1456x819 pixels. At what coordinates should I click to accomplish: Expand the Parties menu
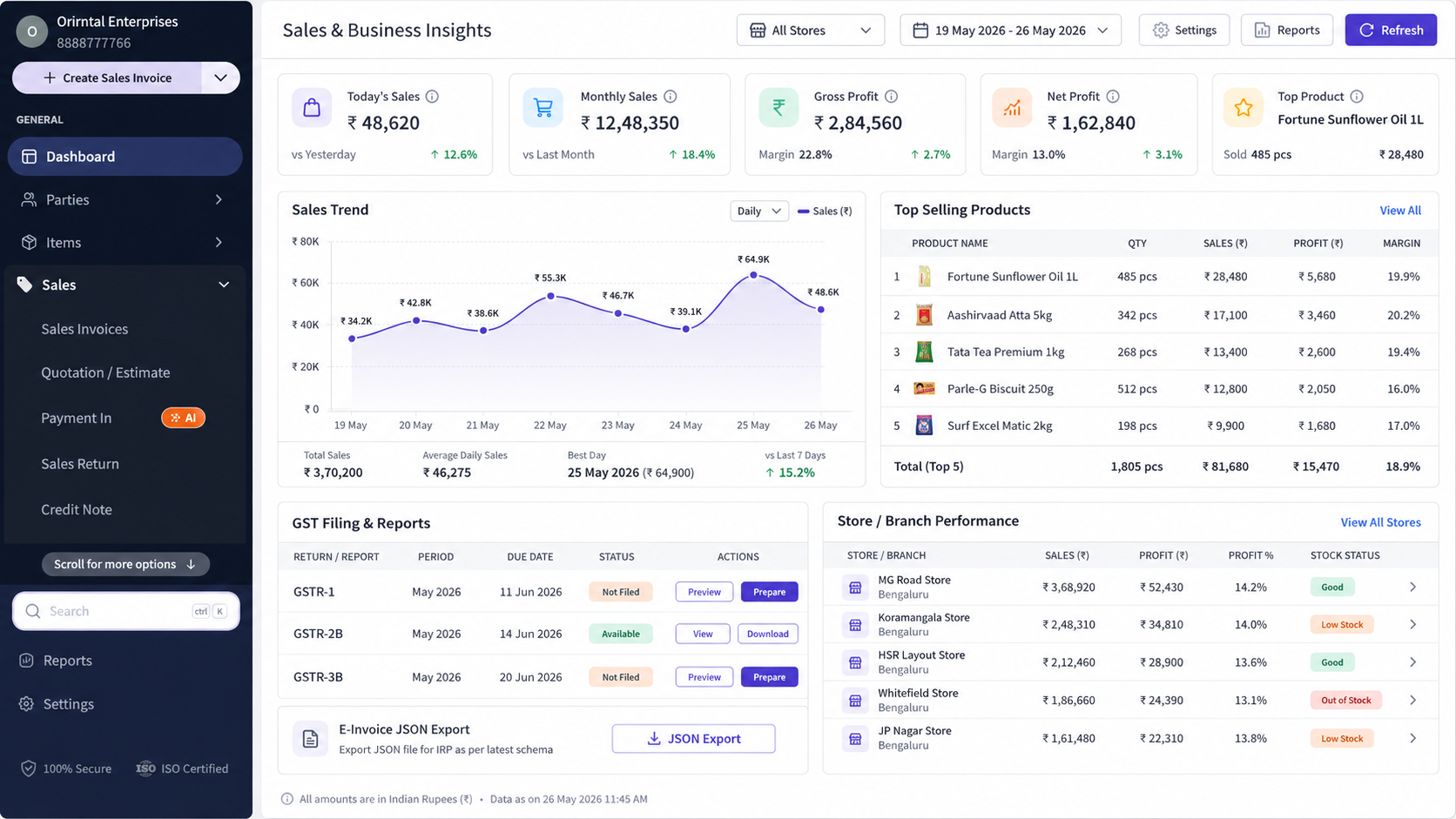219,199
